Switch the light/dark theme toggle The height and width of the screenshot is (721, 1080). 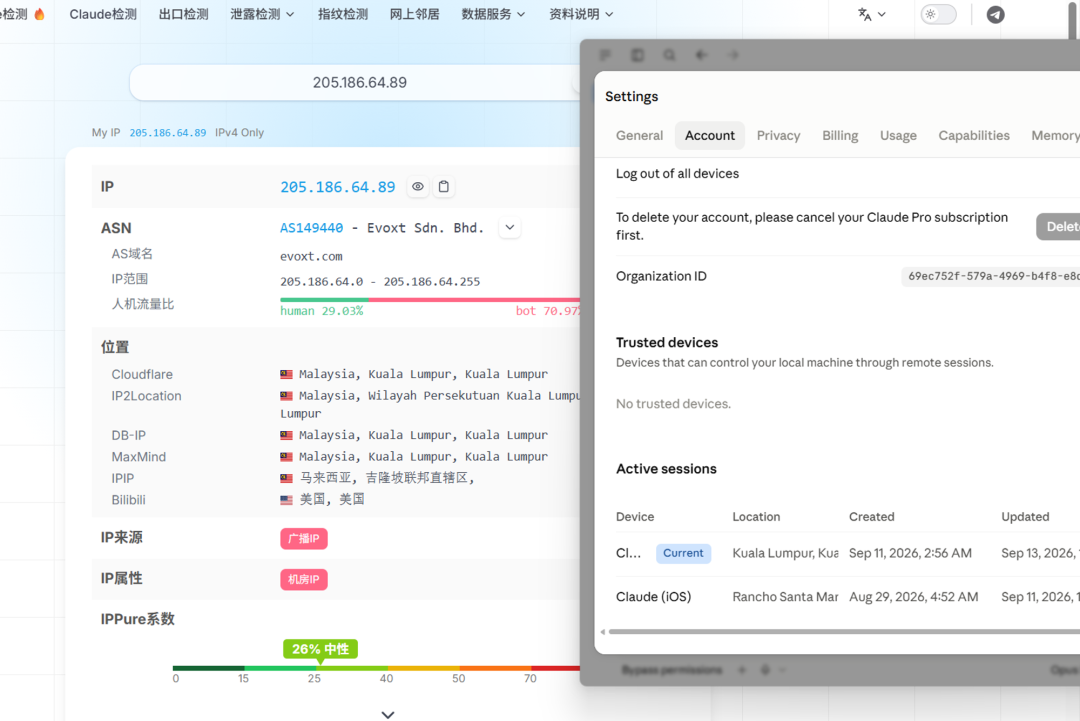938,14
